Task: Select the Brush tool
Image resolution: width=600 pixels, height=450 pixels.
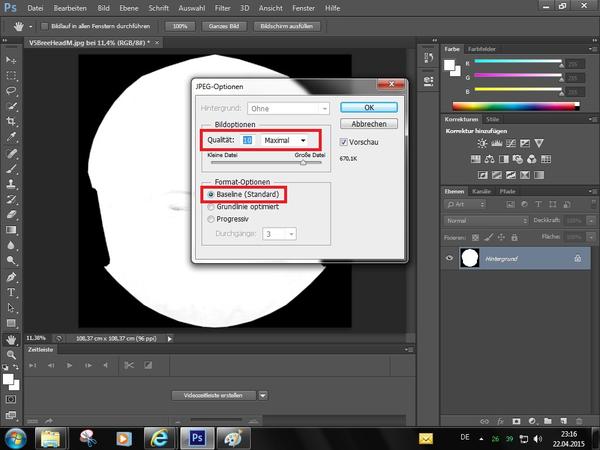Action: coord(11,169)
